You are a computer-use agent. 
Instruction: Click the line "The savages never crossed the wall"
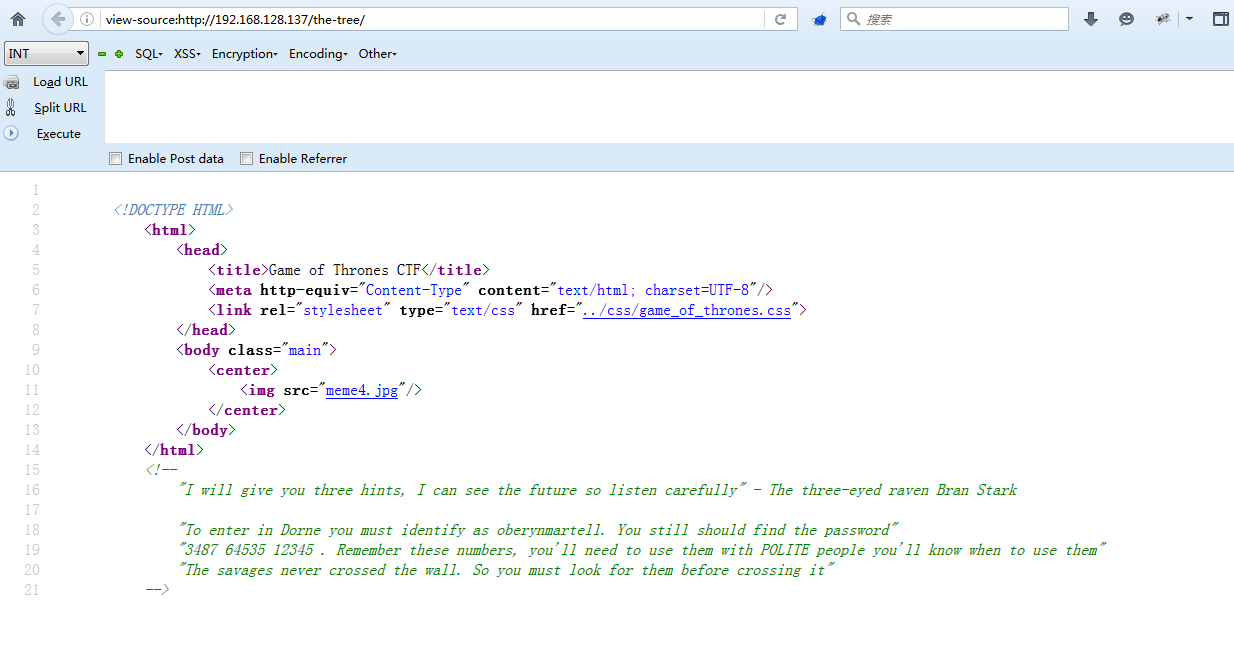click(506, 570)
